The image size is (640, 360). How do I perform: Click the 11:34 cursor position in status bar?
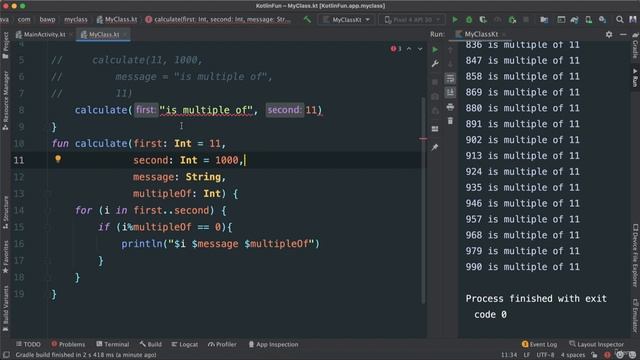509,355
